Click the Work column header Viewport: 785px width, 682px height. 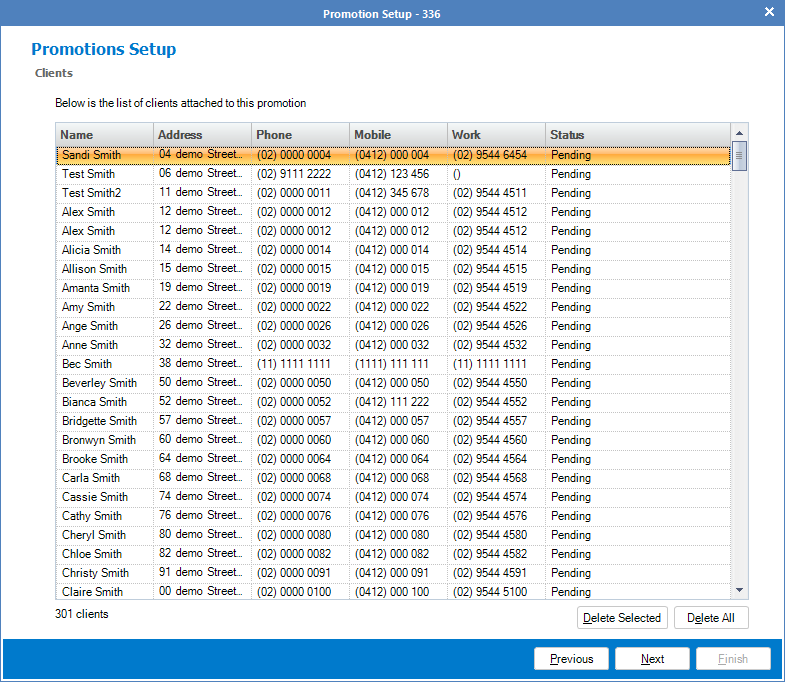pyautogui.click(x=495, y=135)
